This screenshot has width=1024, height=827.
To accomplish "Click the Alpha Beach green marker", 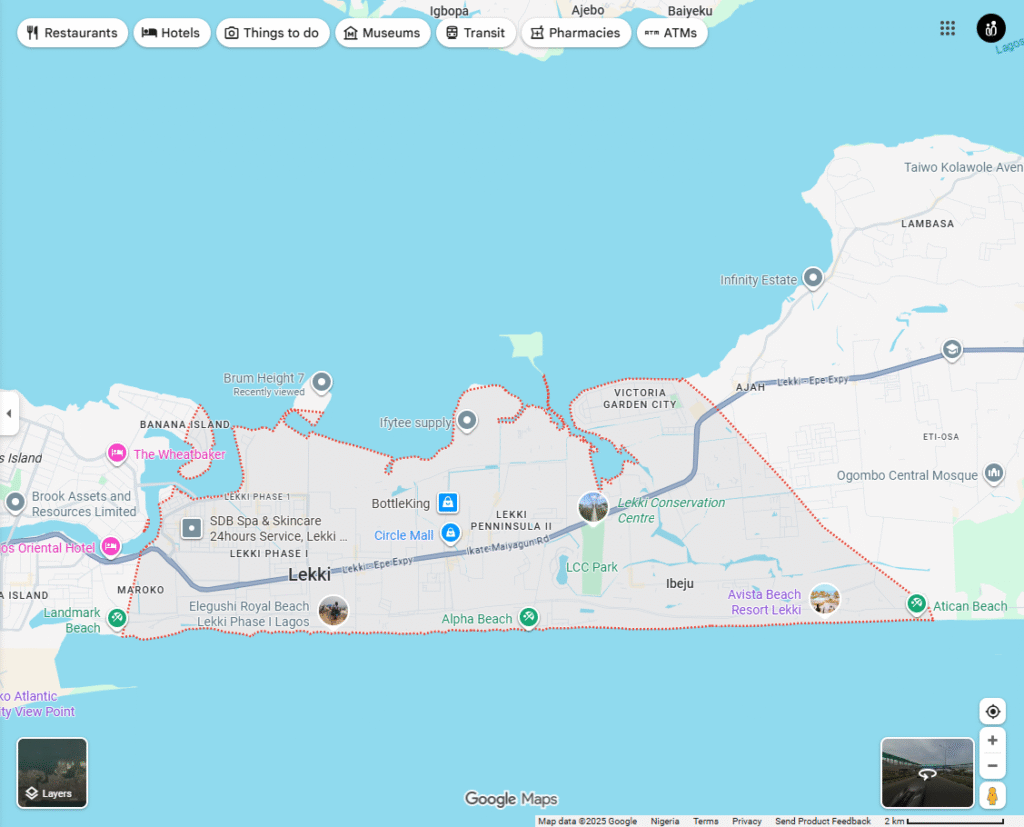I will tap(528, 617).
